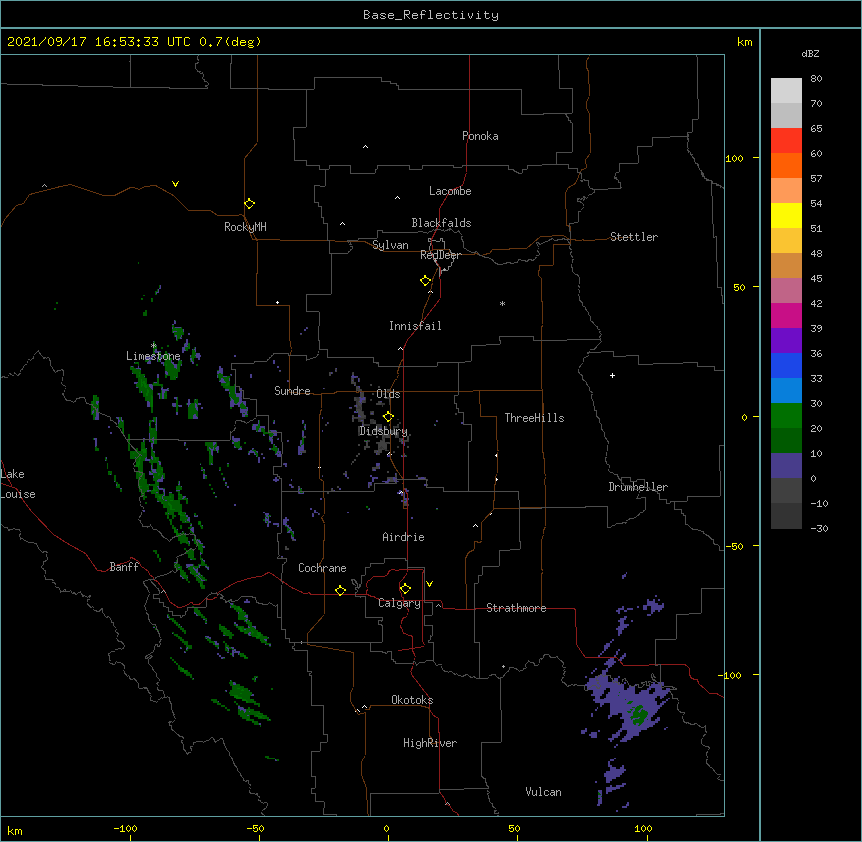Click the yellow diamond marker near RockyMH

[x=249, y=204]
